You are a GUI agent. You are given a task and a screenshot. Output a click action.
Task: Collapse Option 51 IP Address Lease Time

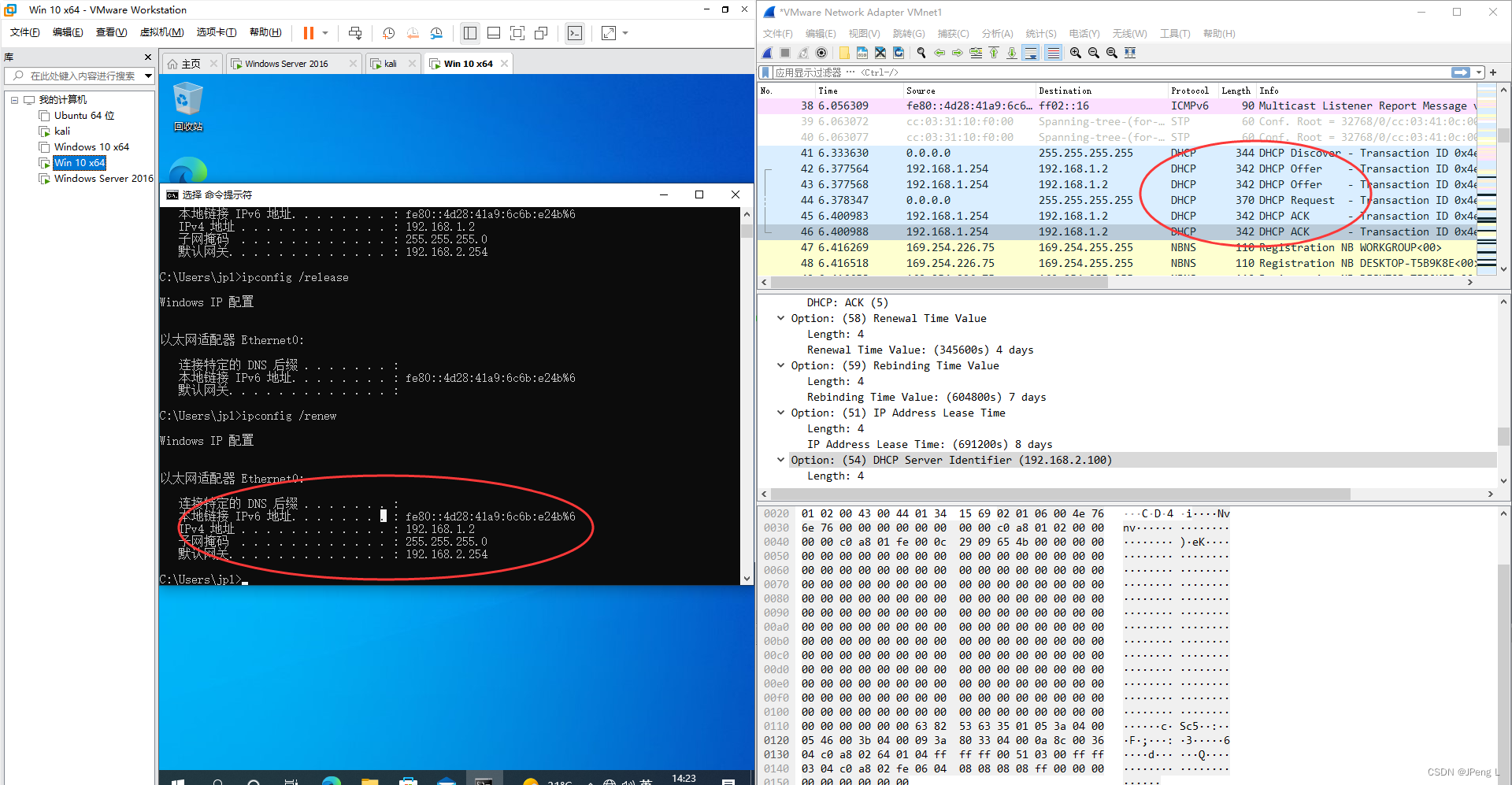780,413
